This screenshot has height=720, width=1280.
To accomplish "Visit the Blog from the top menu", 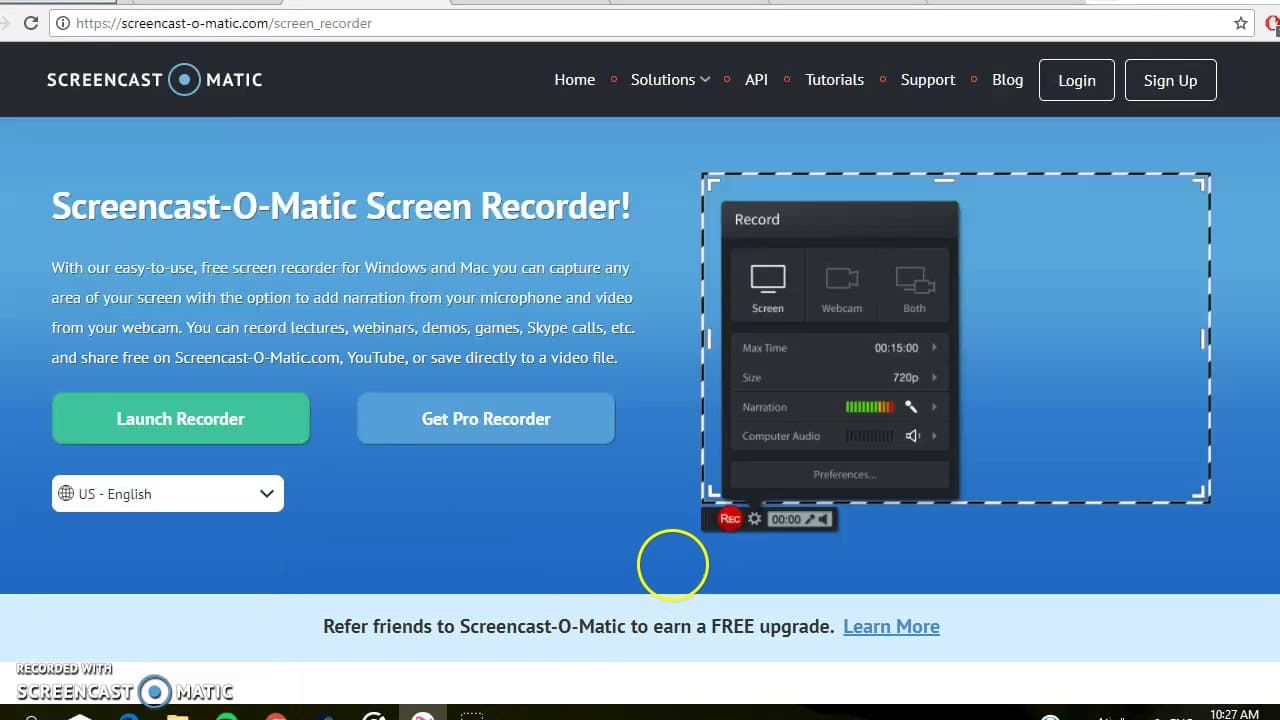I will pyautogui.click(x=1007, y=80).
